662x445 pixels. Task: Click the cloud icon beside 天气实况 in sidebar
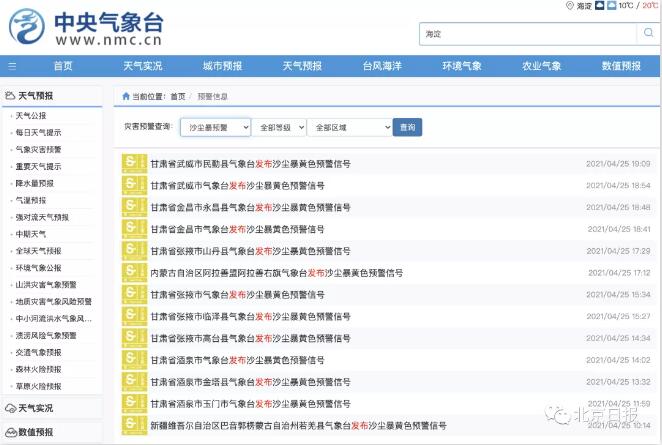(10, 408)
